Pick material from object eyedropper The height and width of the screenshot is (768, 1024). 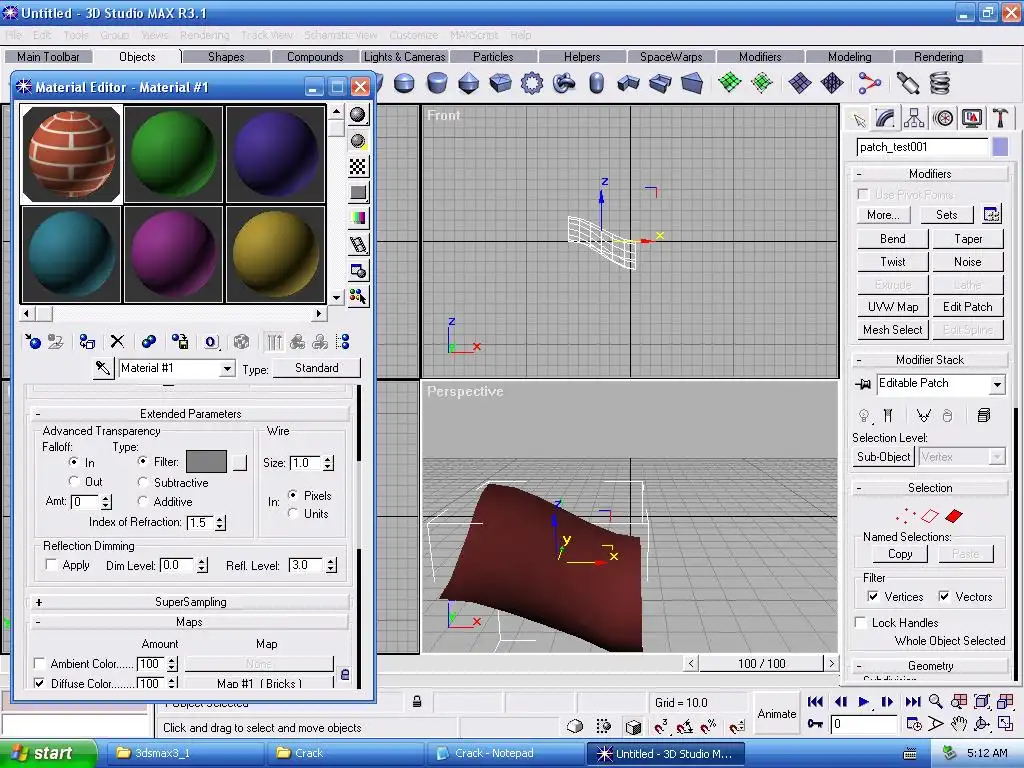(103, 368)
